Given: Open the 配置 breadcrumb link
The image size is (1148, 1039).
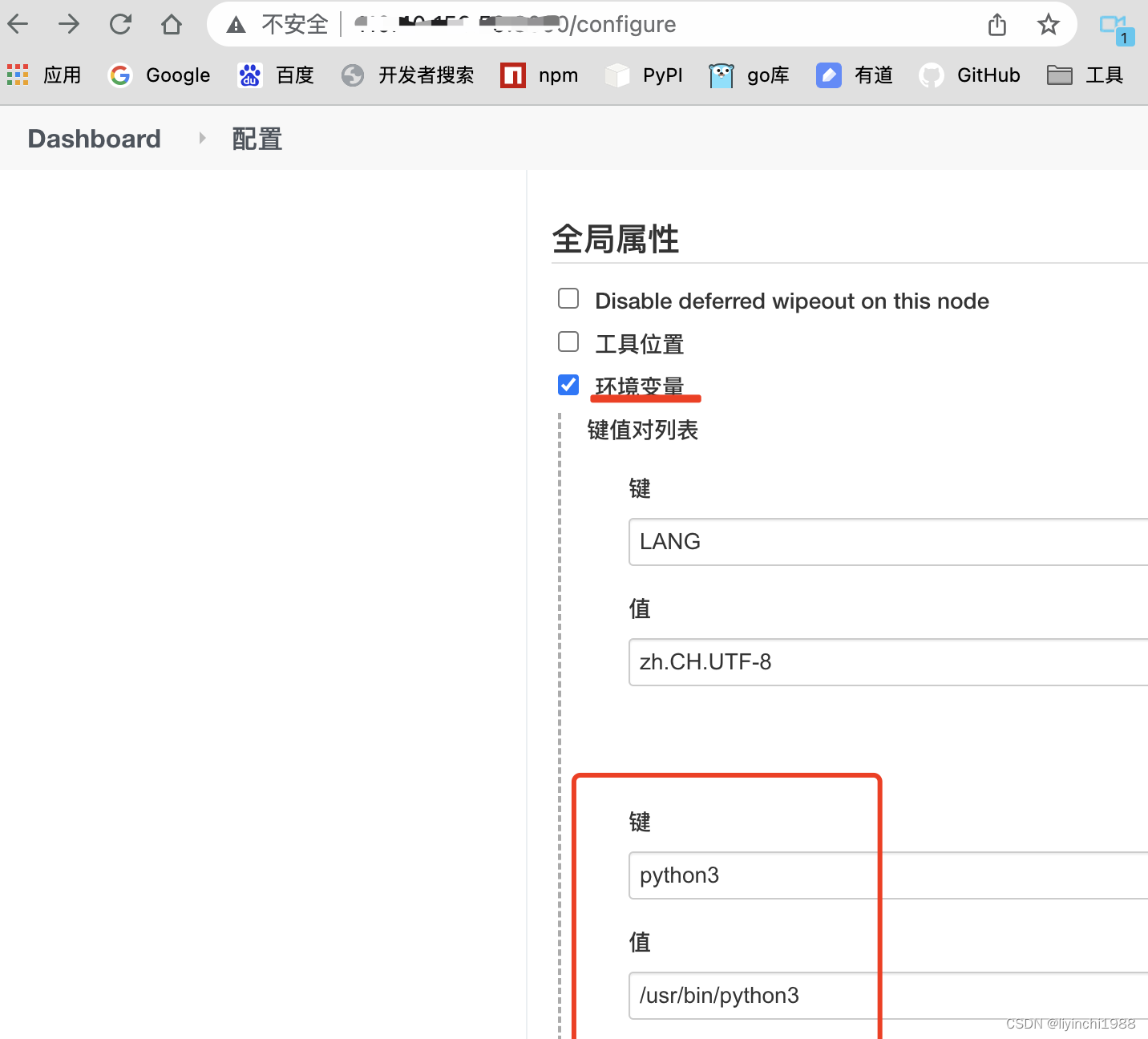Looking at the screenshot, I should pyautogui.click(x=257, y=139).
